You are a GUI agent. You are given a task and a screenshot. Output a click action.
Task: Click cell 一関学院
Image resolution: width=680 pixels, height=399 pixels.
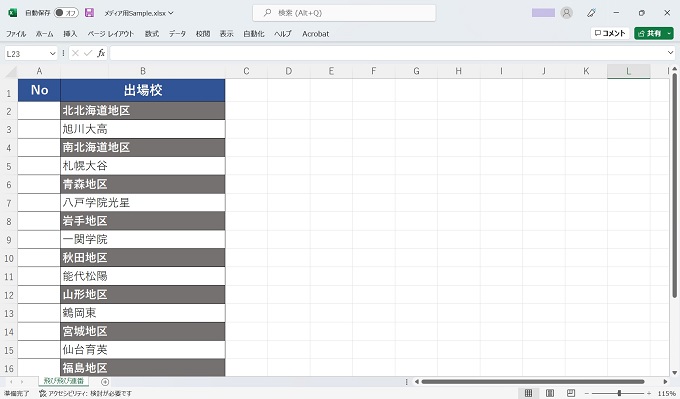point(143,239)
